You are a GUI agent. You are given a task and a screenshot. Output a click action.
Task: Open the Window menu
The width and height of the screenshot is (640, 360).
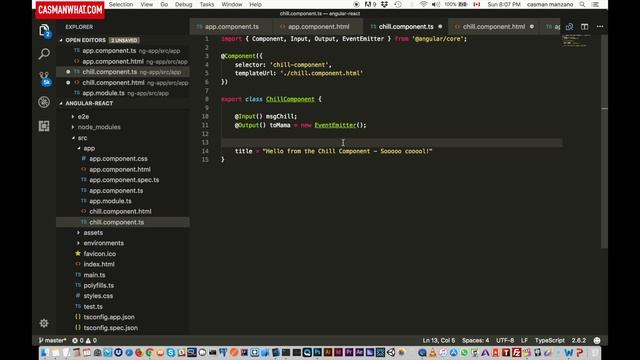tap(232, 4)
